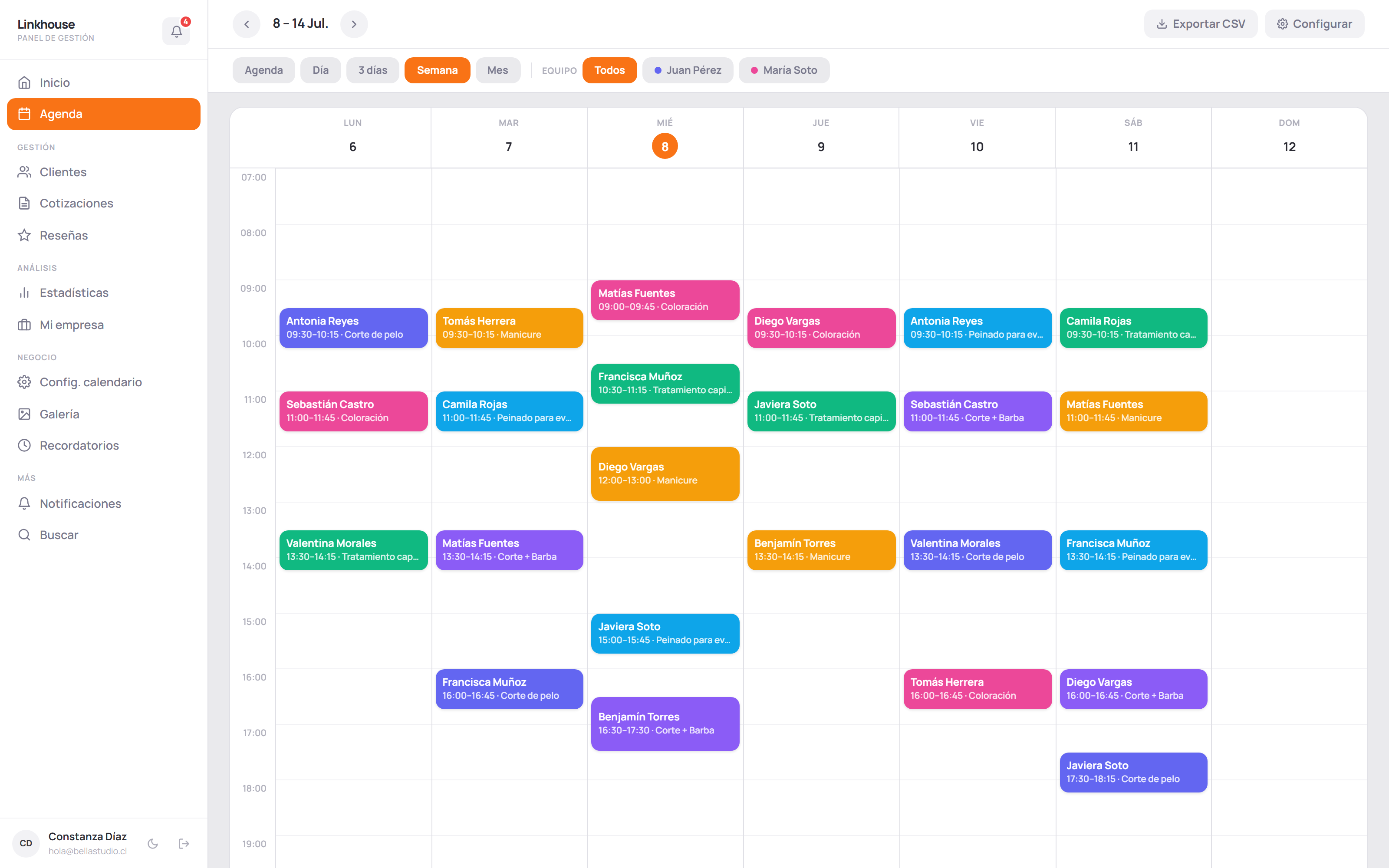
Task: Open Antonia Reyes Corte de pelo appointment
Action: pos(354,328)
